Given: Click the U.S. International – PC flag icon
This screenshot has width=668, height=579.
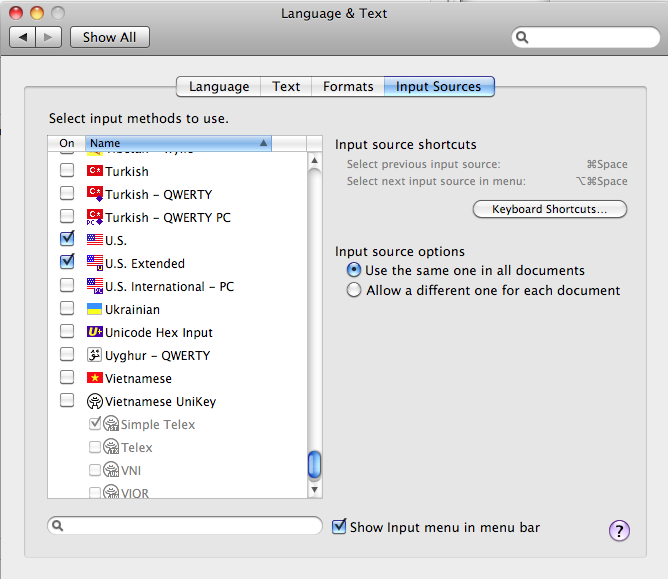Looking at the screenshot, I should click(x=95, y=286).
